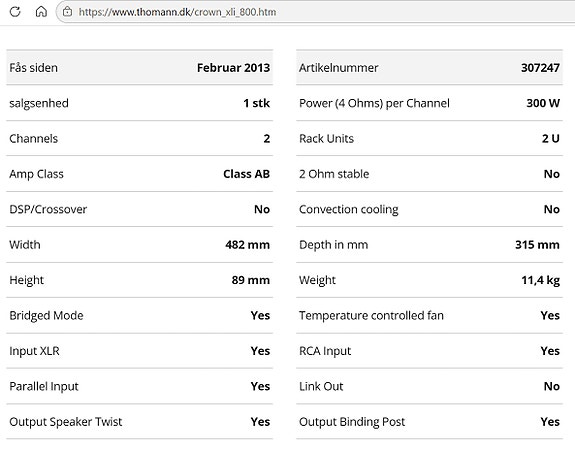The width and height of the screenshot is (575, 450).
Task: Select the Bridged Mode Yes value
Action: [x=260, y=315]
